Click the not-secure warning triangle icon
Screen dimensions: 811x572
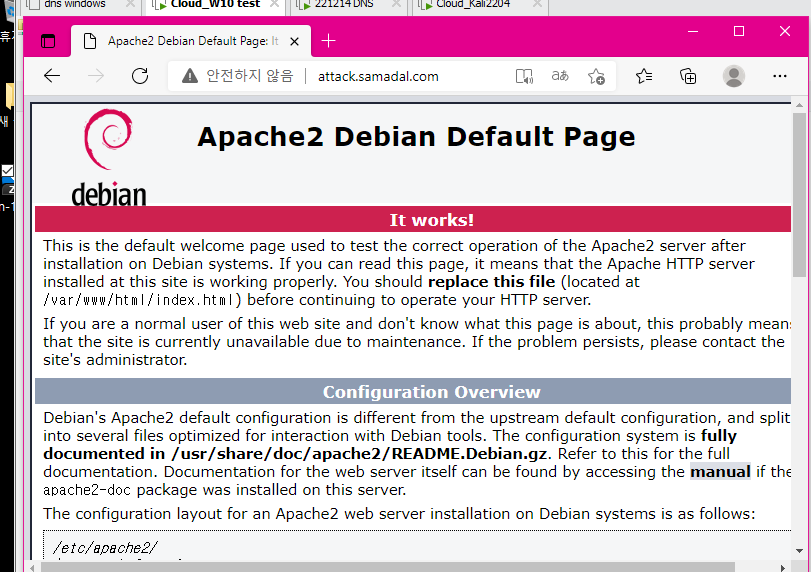tap(190, 76)
